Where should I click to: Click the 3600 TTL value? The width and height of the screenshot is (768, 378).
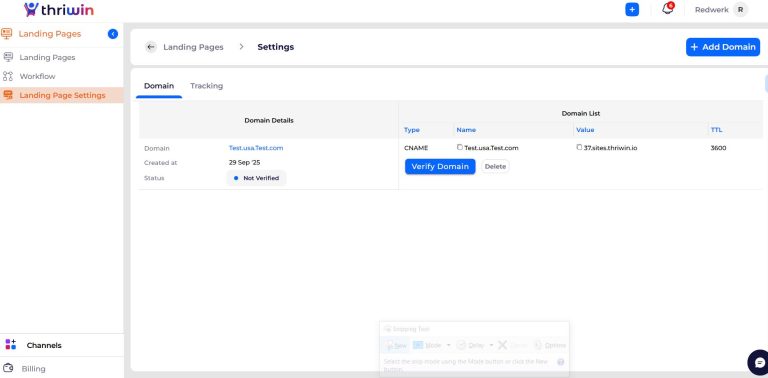(718, 148)
